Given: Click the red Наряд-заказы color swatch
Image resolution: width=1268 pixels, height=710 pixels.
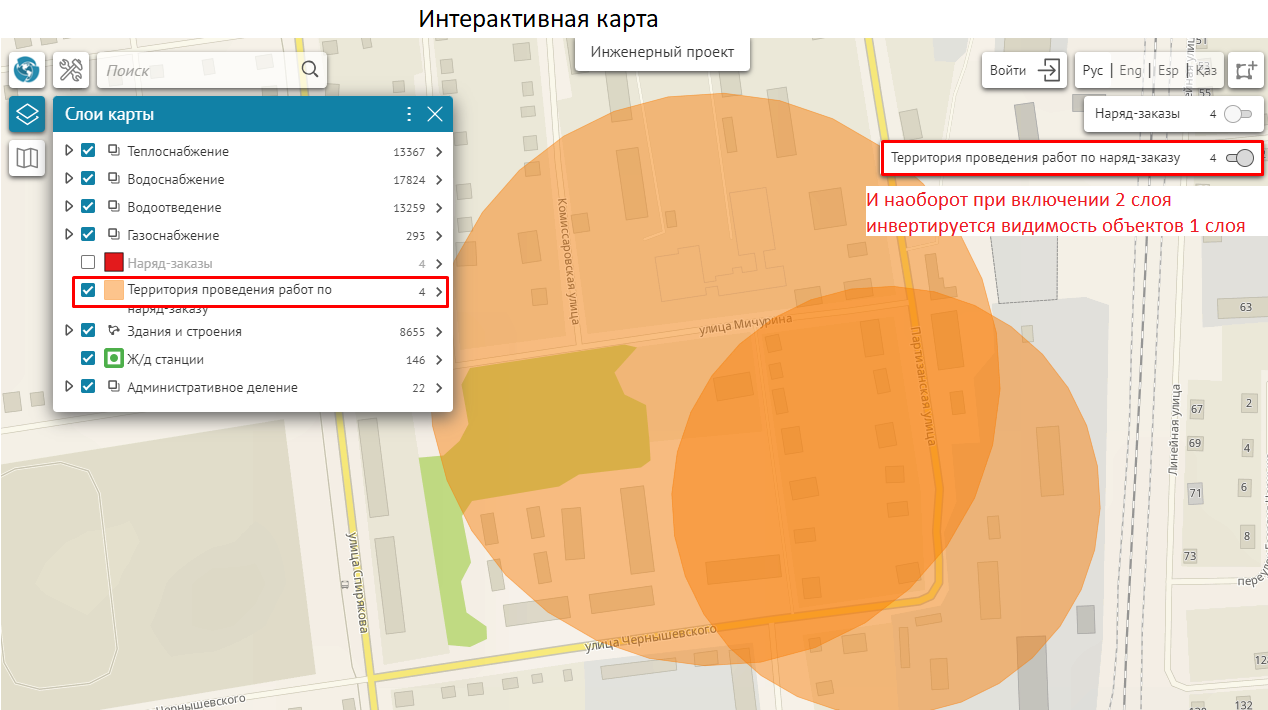Looking at the screenshot, I should coord(114,263).
